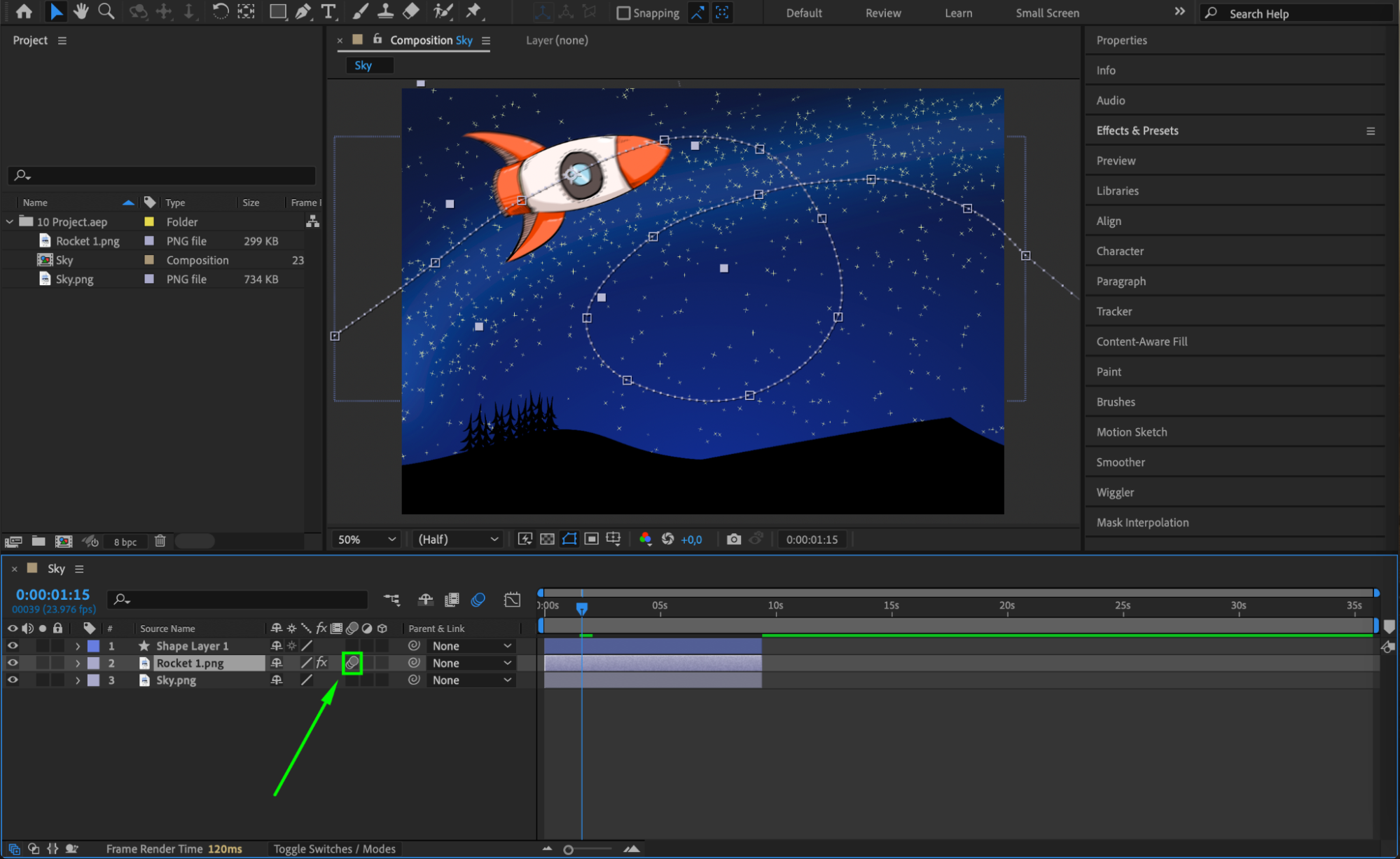Open the Wiggler panel
Viewport: 1400px width, 859px height.
click(x=1114, y=492)
